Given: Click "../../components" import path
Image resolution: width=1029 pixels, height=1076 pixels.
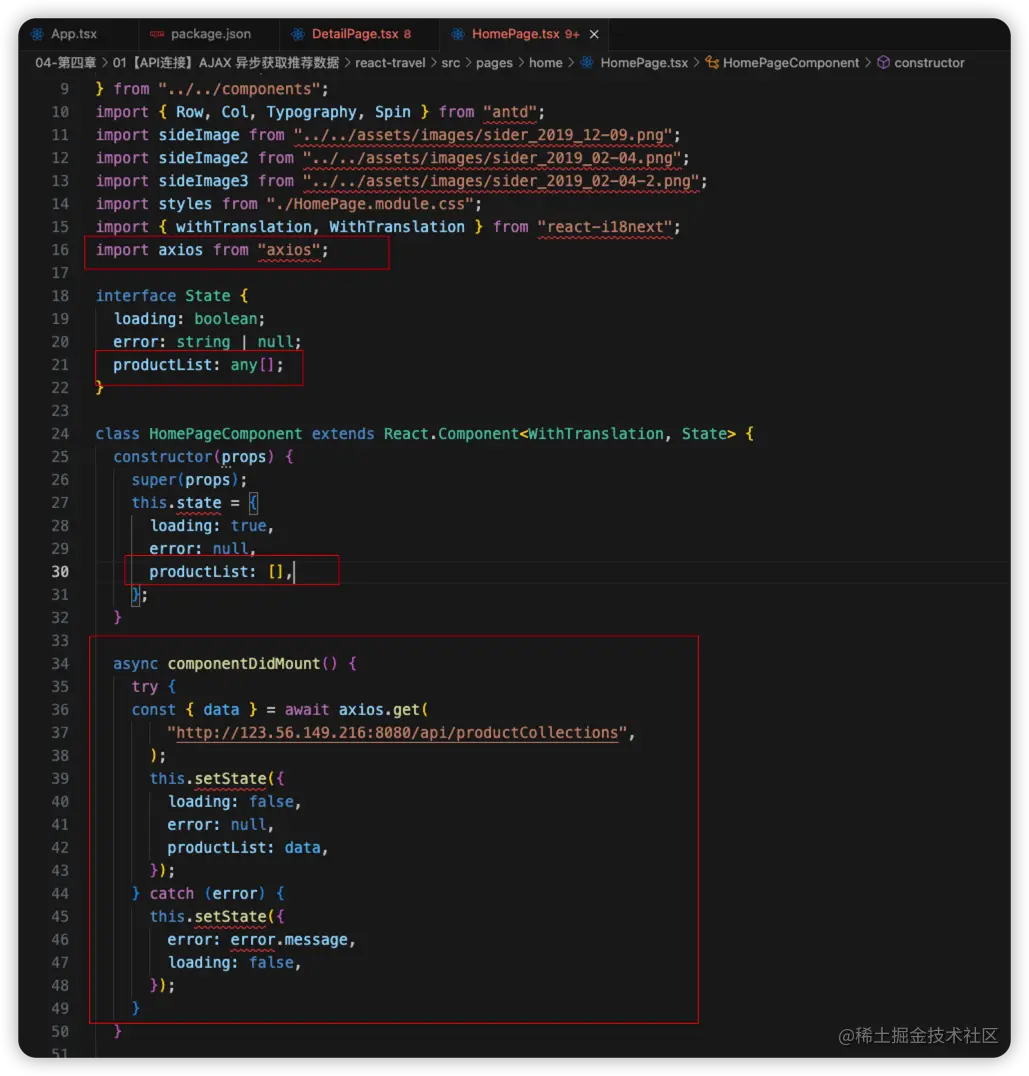Looking at the screenshot, I should point(239,89).
